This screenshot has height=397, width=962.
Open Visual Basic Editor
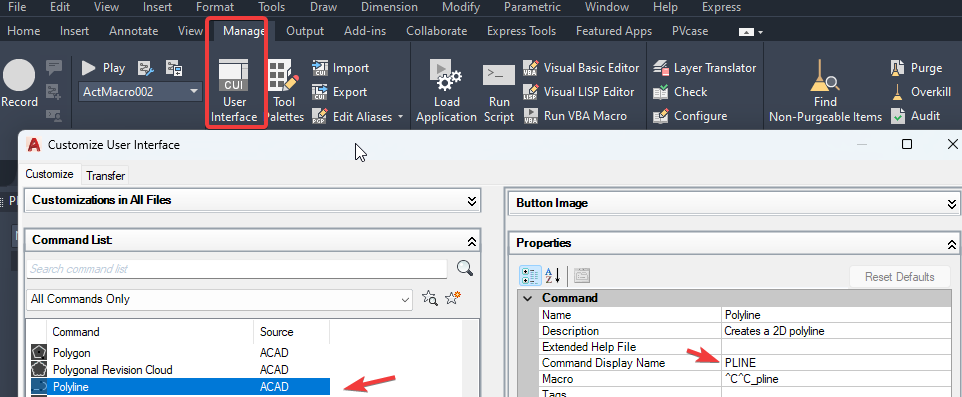(581, 67)
